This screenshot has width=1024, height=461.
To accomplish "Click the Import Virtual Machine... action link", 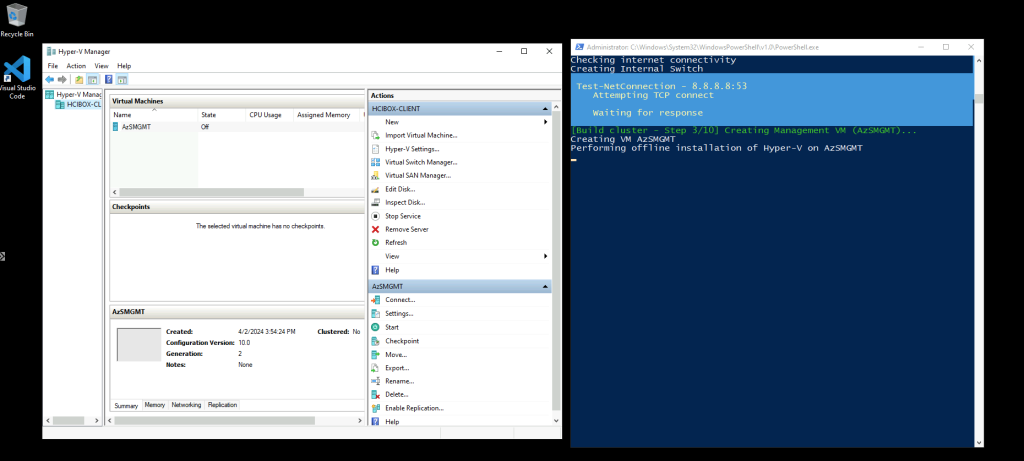I will coord(421,135).
